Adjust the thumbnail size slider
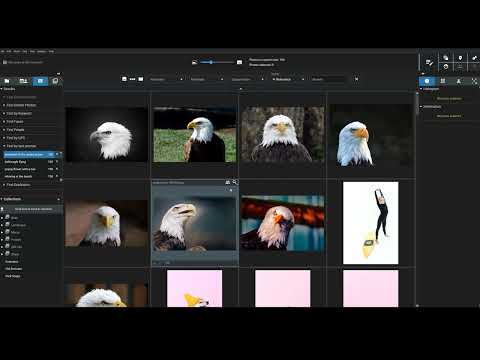 point(218,62)
